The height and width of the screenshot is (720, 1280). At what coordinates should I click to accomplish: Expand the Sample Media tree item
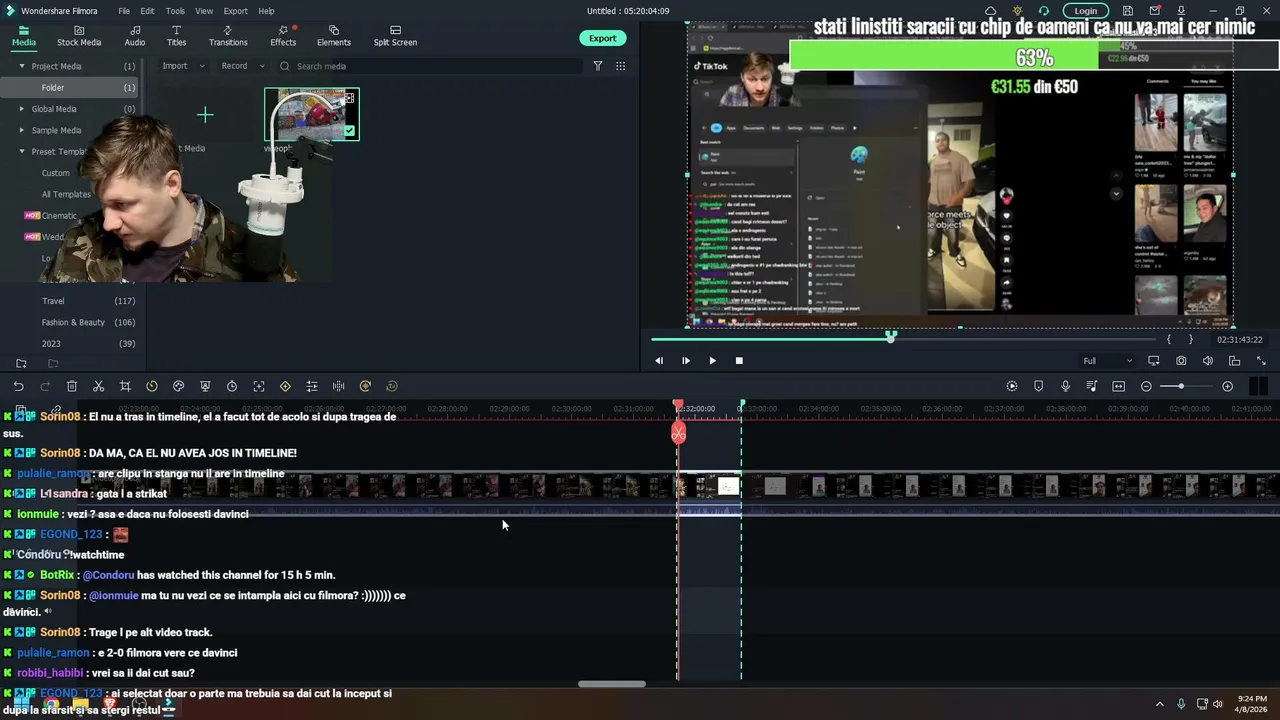click(x=22, y=130)
